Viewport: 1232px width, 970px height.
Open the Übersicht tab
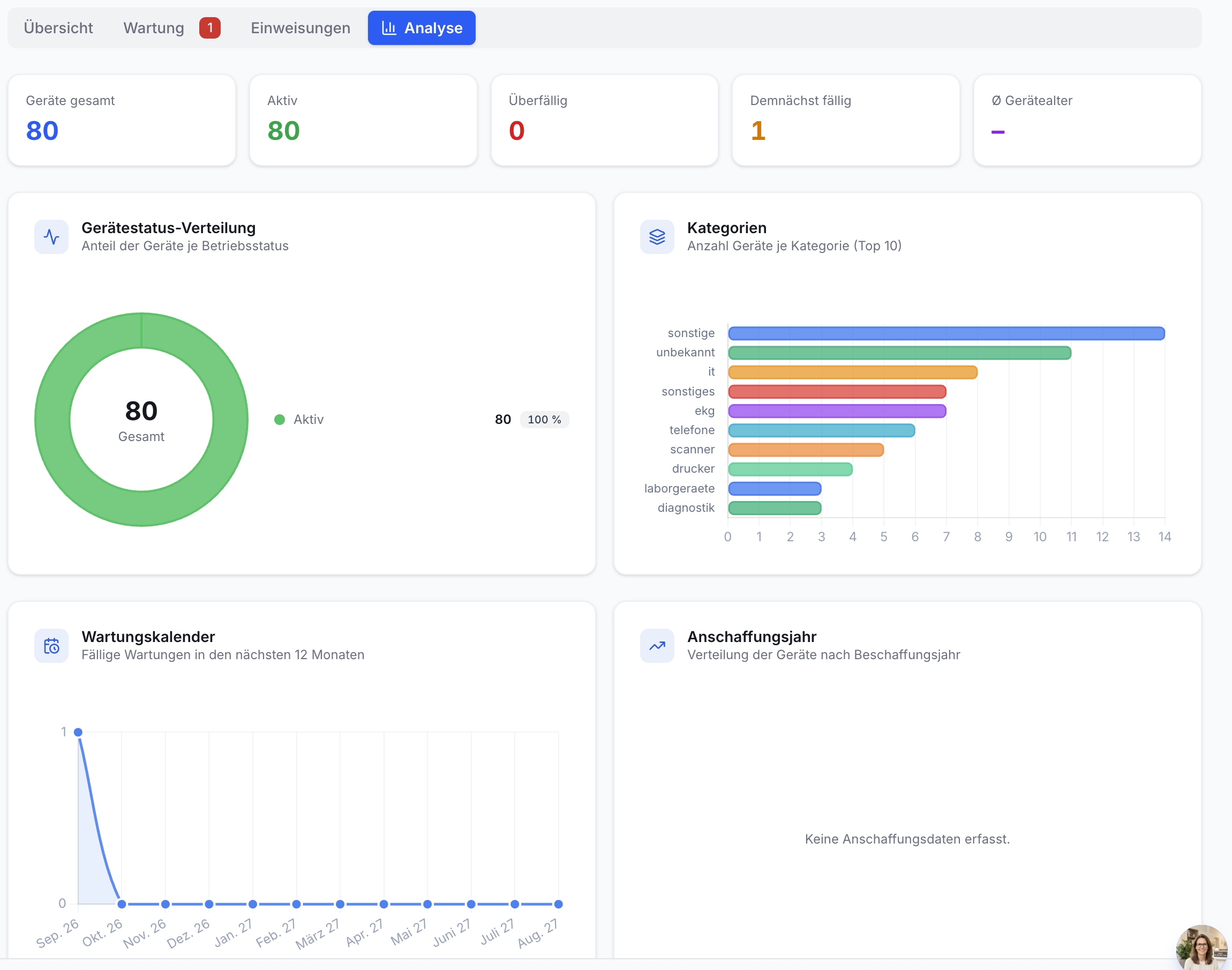(58, 28)
